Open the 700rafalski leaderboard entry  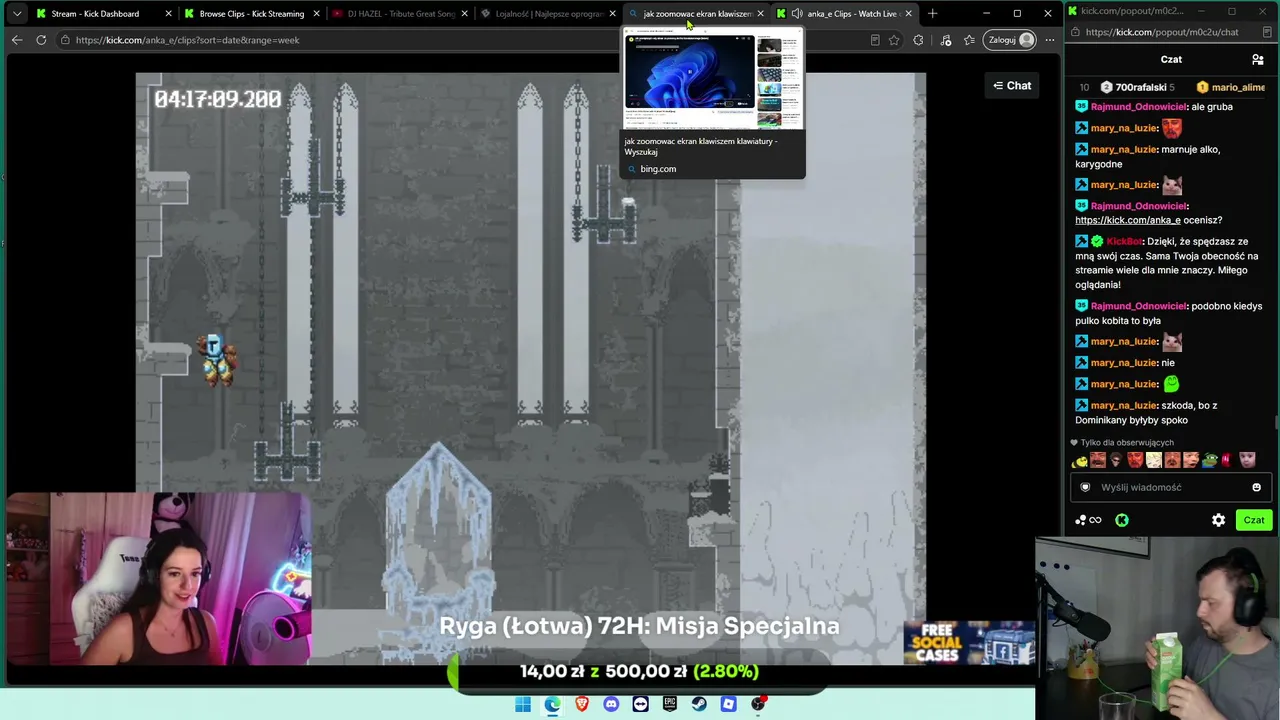1138,87
